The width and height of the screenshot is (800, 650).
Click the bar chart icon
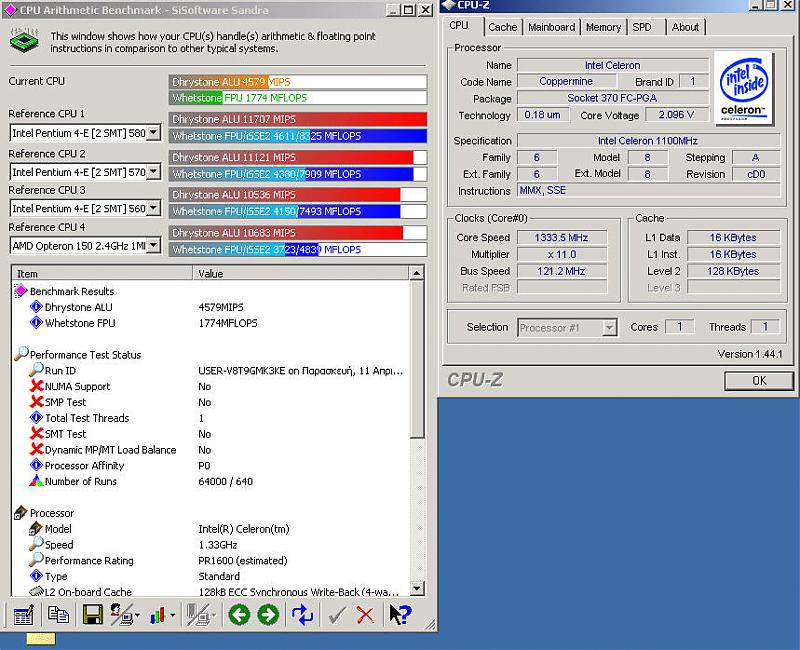[158, 615]
